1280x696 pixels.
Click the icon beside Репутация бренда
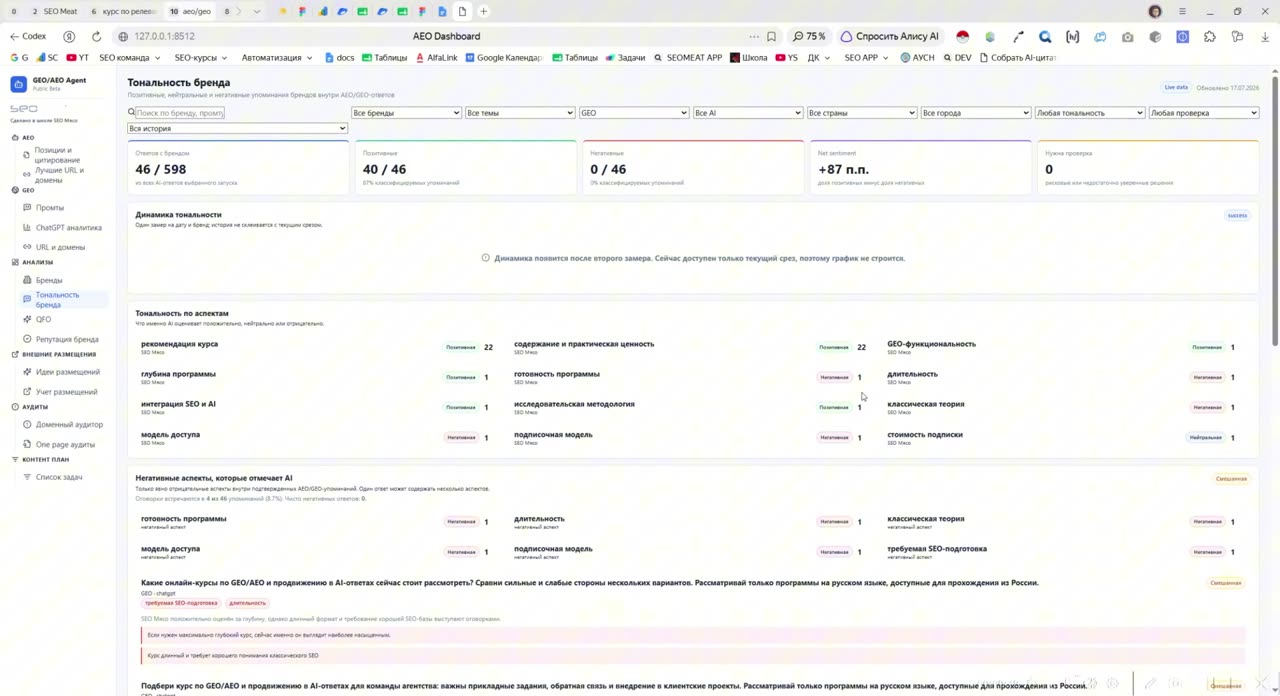click(x=27, y=339)
